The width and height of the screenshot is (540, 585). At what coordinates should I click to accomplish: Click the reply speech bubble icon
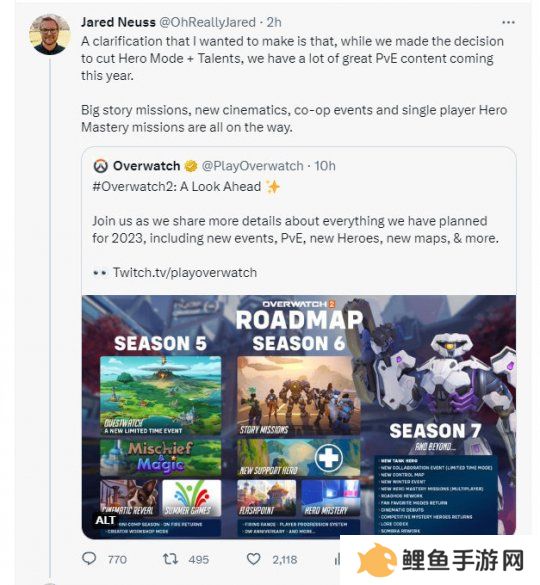tap(89, 559)
